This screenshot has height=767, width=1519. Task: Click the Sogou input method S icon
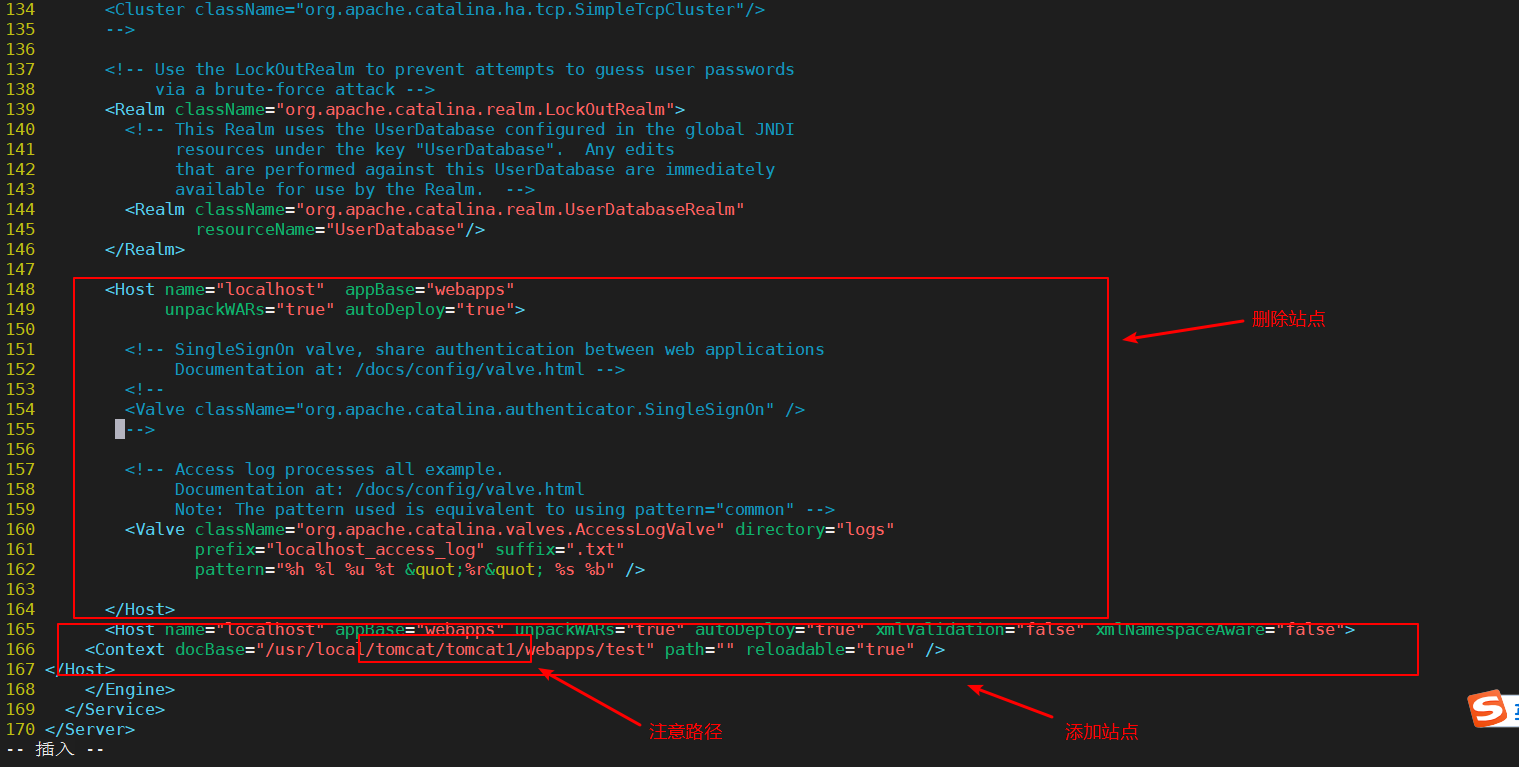[x=1487, y=709]
